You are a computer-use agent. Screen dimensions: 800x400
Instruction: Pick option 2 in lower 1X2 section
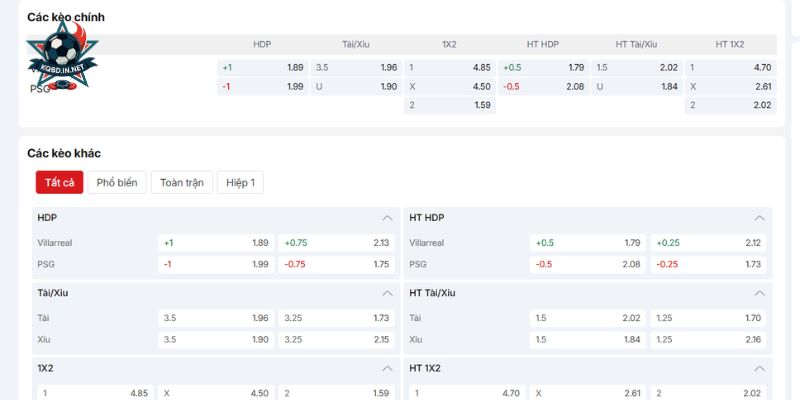click(x=336, y=392)
